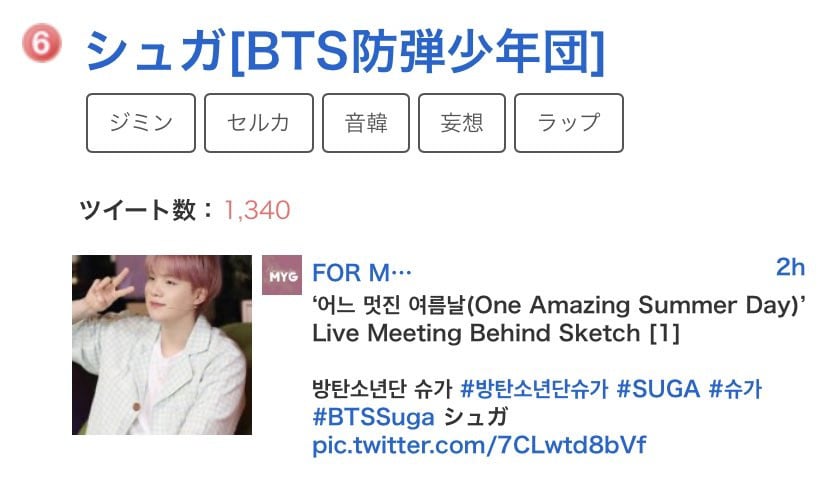Open the #SUGA hashtag link
The height and width of the screenshot is (489, 828).
658,389
